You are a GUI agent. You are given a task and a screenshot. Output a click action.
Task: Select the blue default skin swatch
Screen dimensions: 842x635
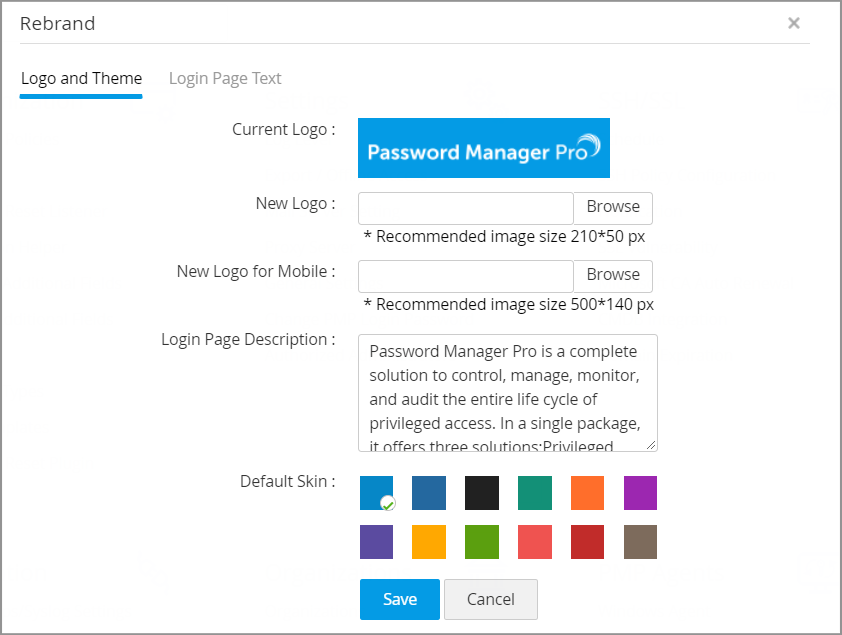pyautogui.click(x=376, y=493)
